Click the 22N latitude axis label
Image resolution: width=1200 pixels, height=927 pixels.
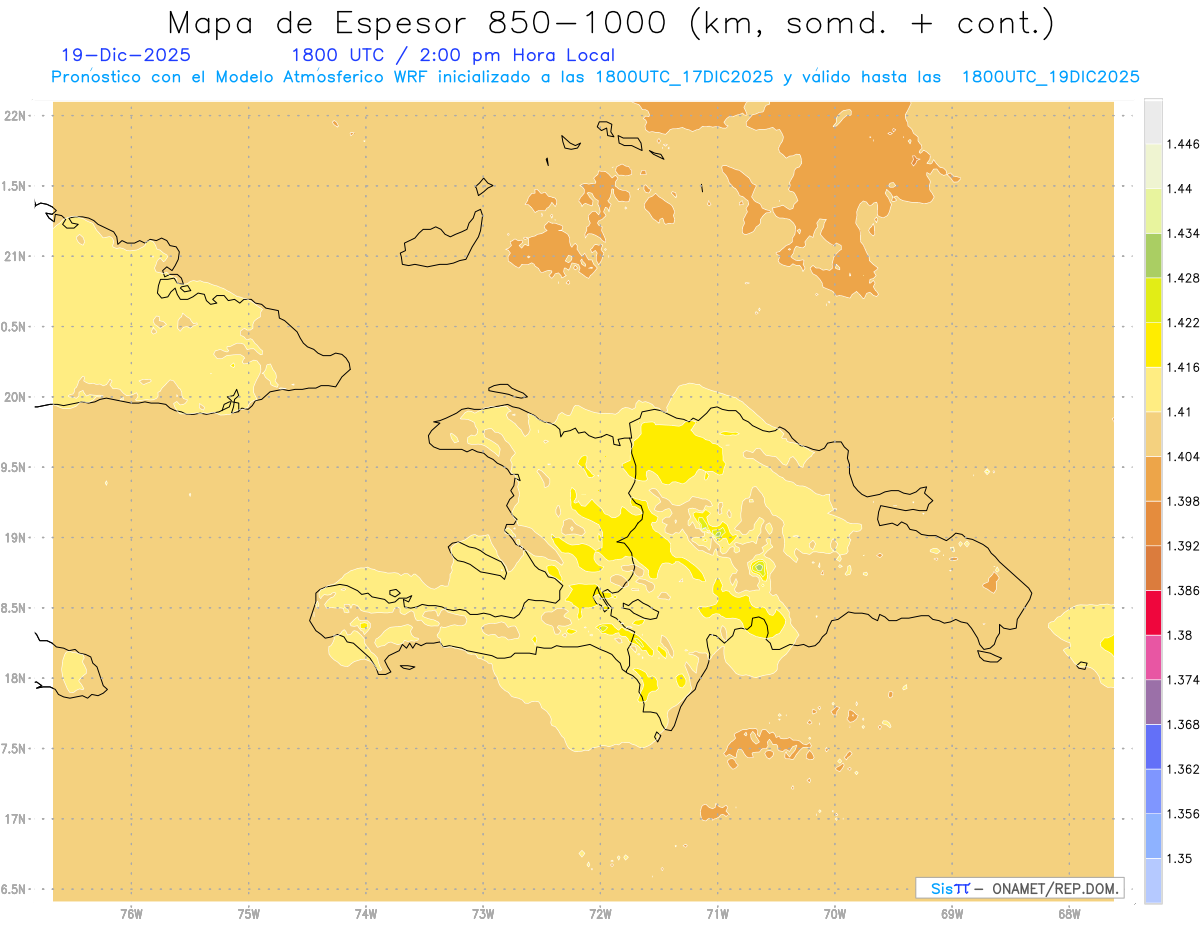pyautogui.click(x=18, y=116)
